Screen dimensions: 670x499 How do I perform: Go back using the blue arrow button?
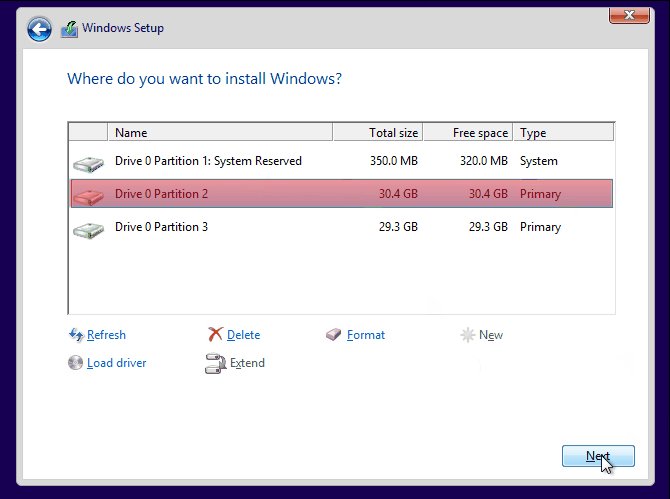point(39,29)
